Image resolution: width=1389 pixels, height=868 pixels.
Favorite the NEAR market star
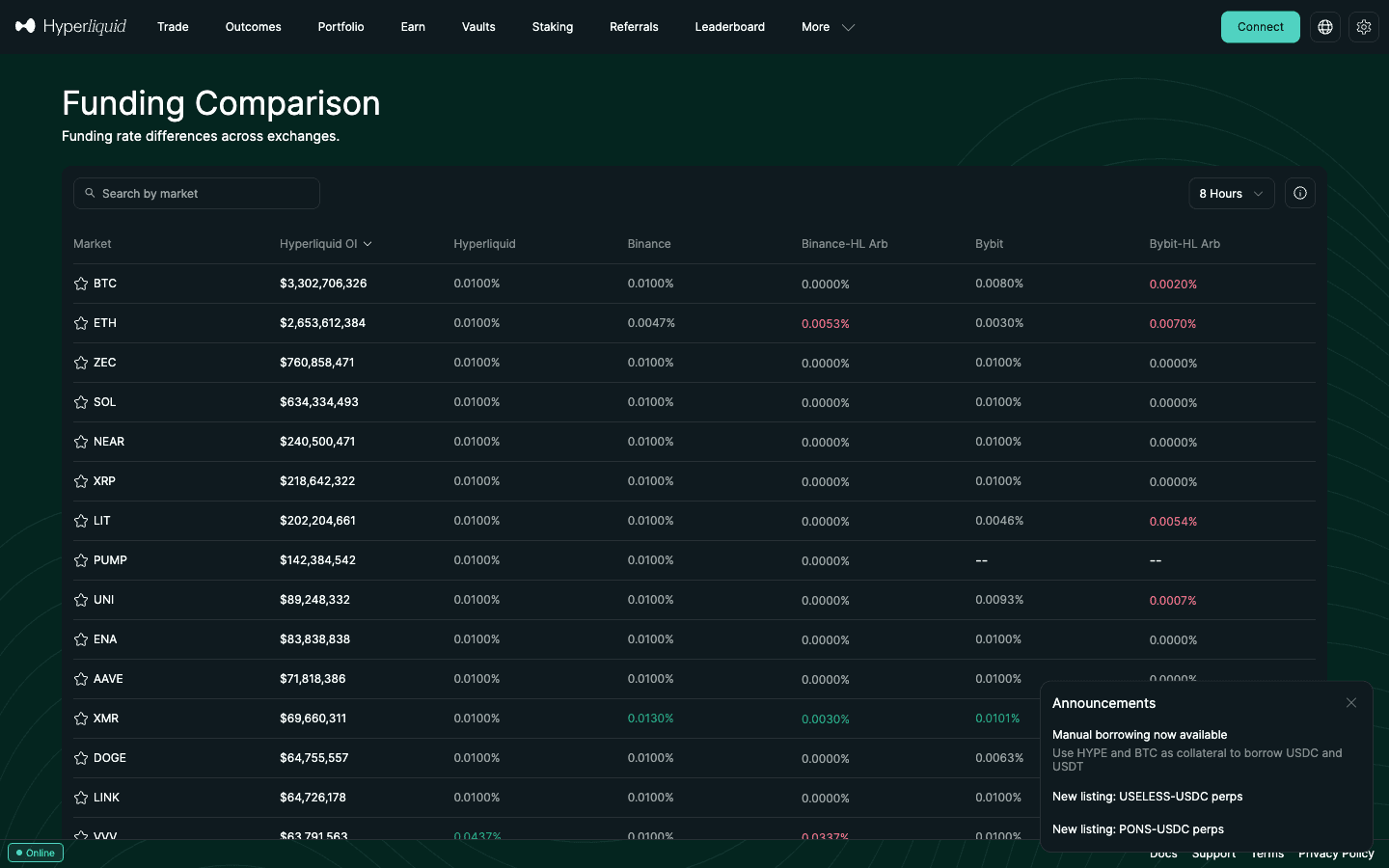81,442
